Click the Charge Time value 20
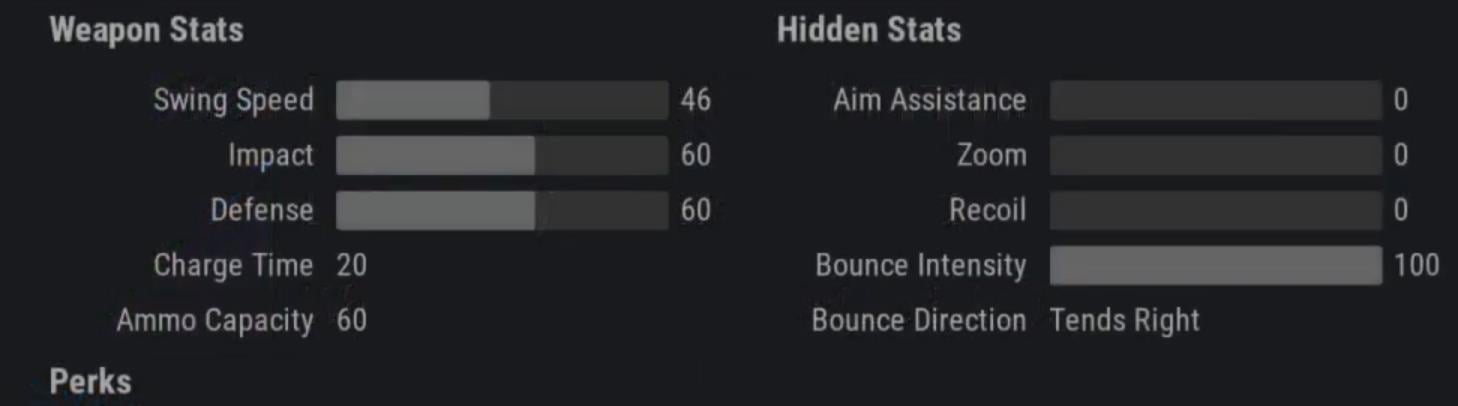The height and width of the screenshot is (406, 1458). (x=351, y=265)
